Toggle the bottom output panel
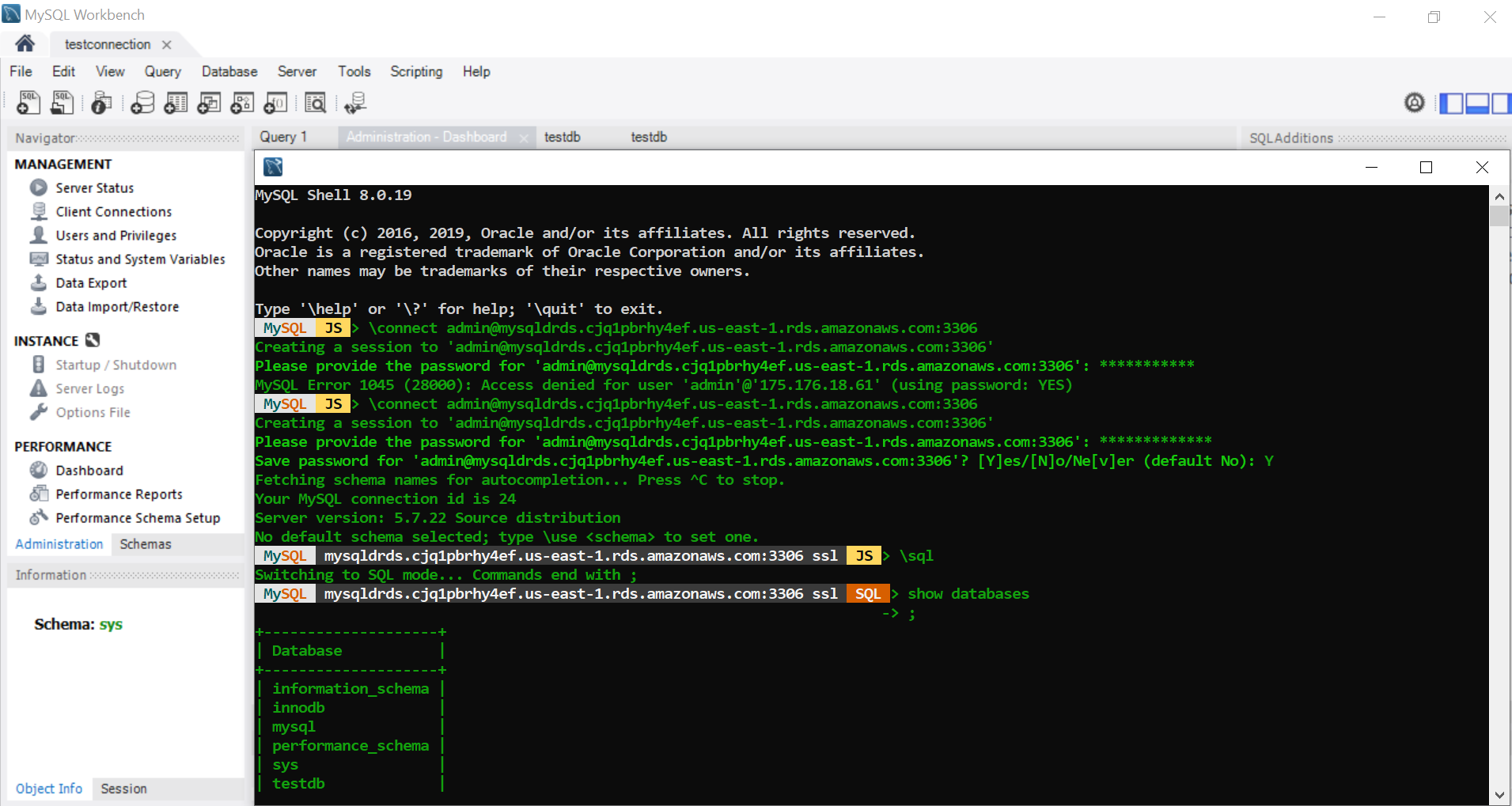 (x=1477, y=103)
